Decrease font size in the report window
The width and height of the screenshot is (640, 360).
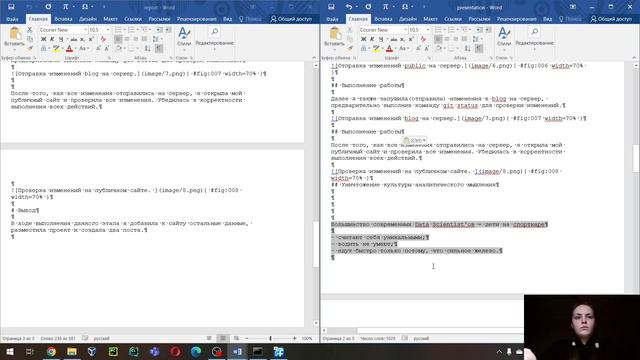107,49
